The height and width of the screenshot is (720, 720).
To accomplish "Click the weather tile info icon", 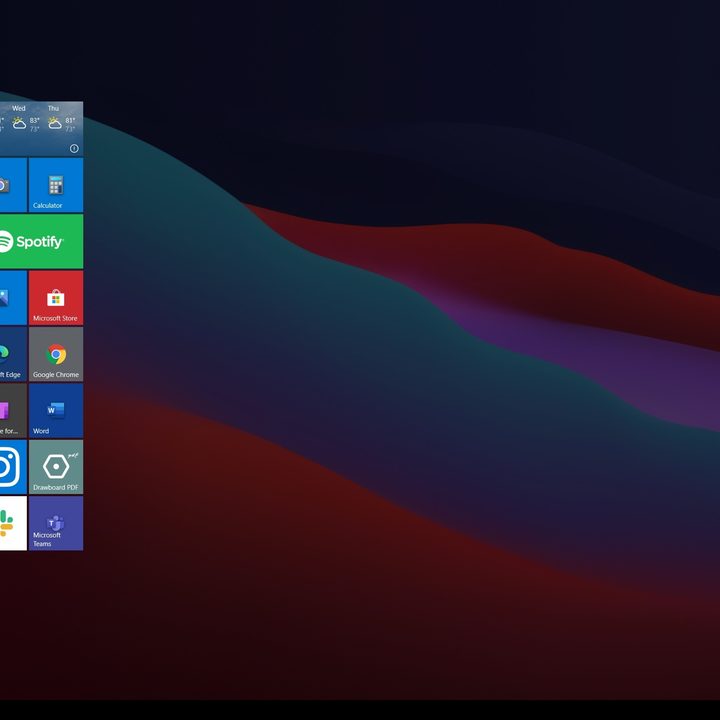I will (x=74, y=148).
